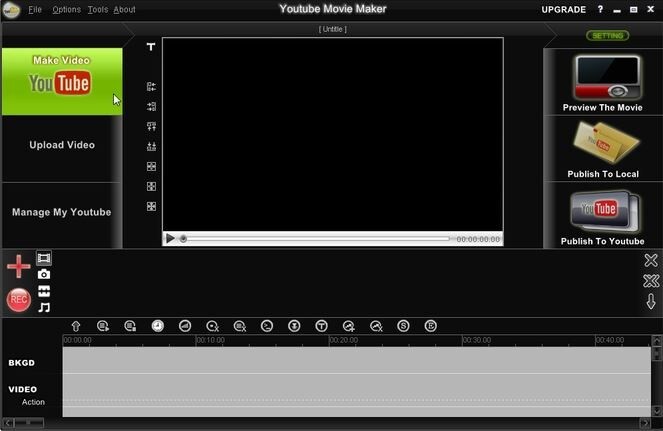The image size is (663, 431).
Task: Click the horizontal scrollbar left arrow
Action: (8, 423)
